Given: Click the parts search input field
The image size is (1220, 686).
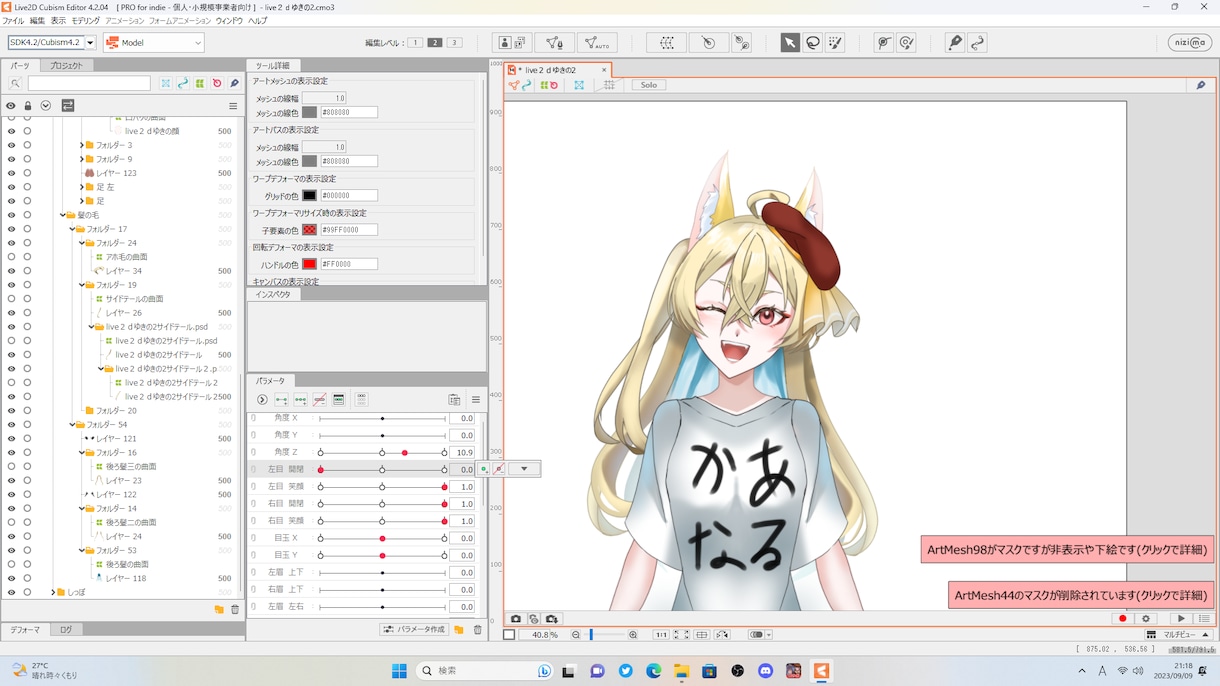Looking at the screenshot, I should 89,84.
